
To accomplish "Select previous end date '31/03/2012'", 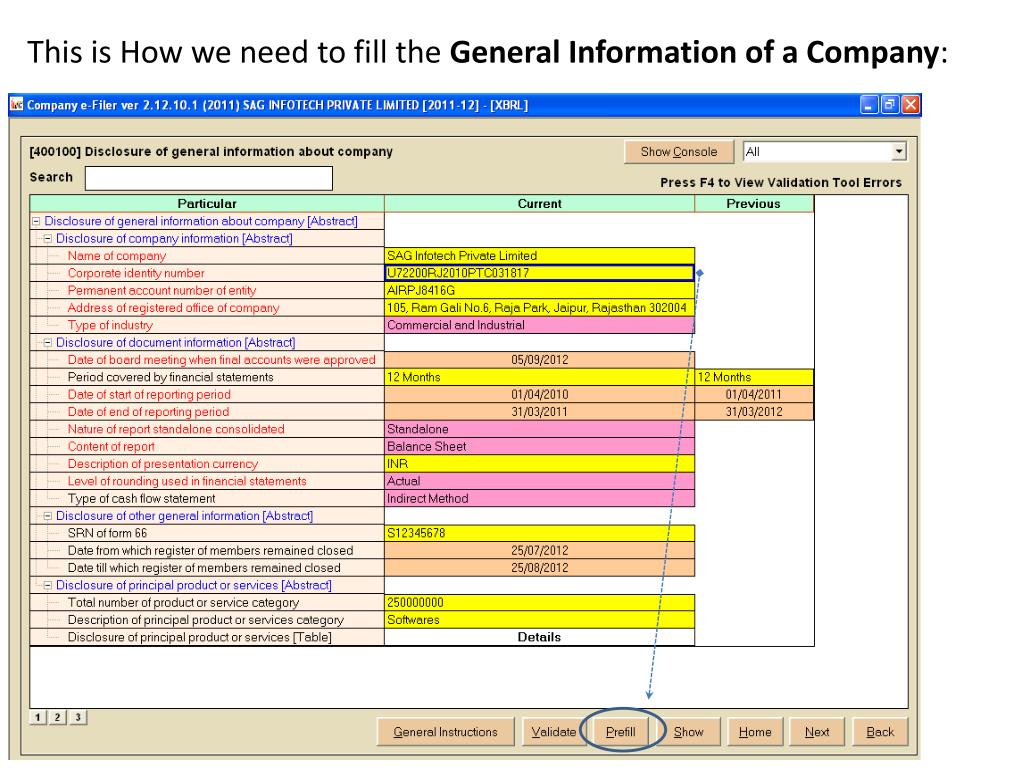I will [x=754, y=412].
